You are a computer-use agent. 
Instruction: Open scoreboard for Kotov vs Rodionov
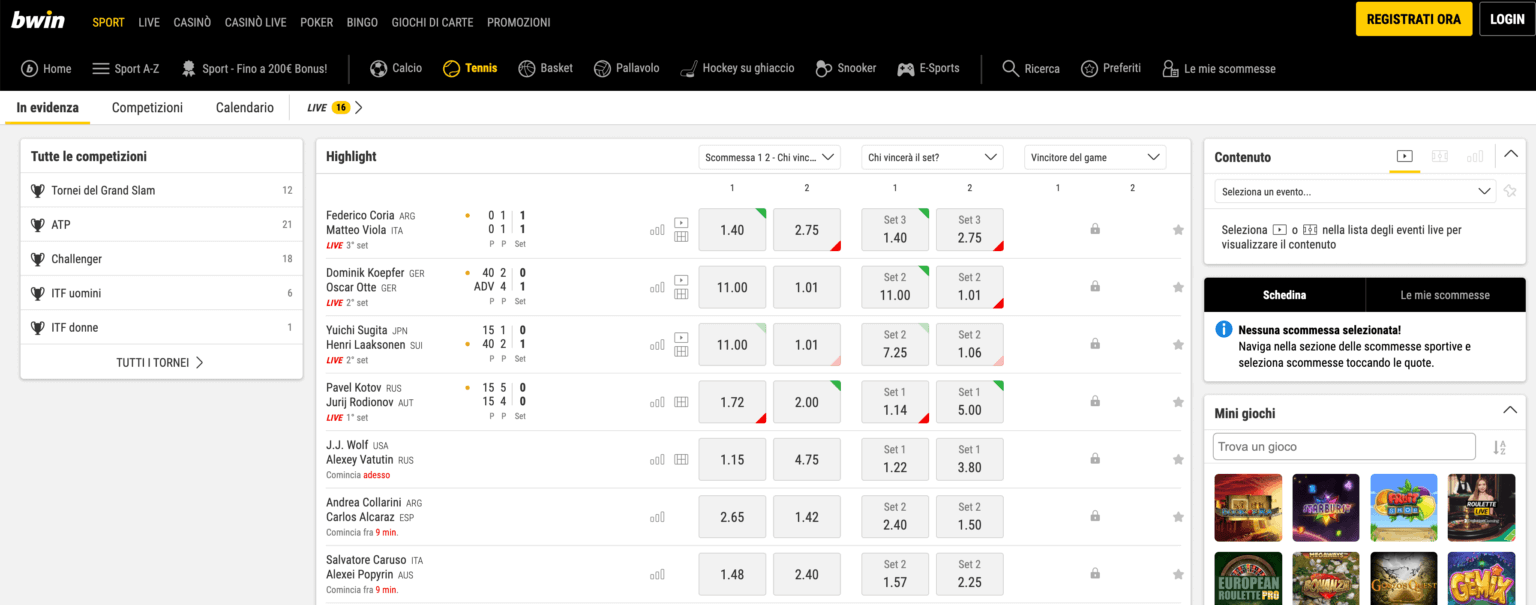[x=681, y=402]
